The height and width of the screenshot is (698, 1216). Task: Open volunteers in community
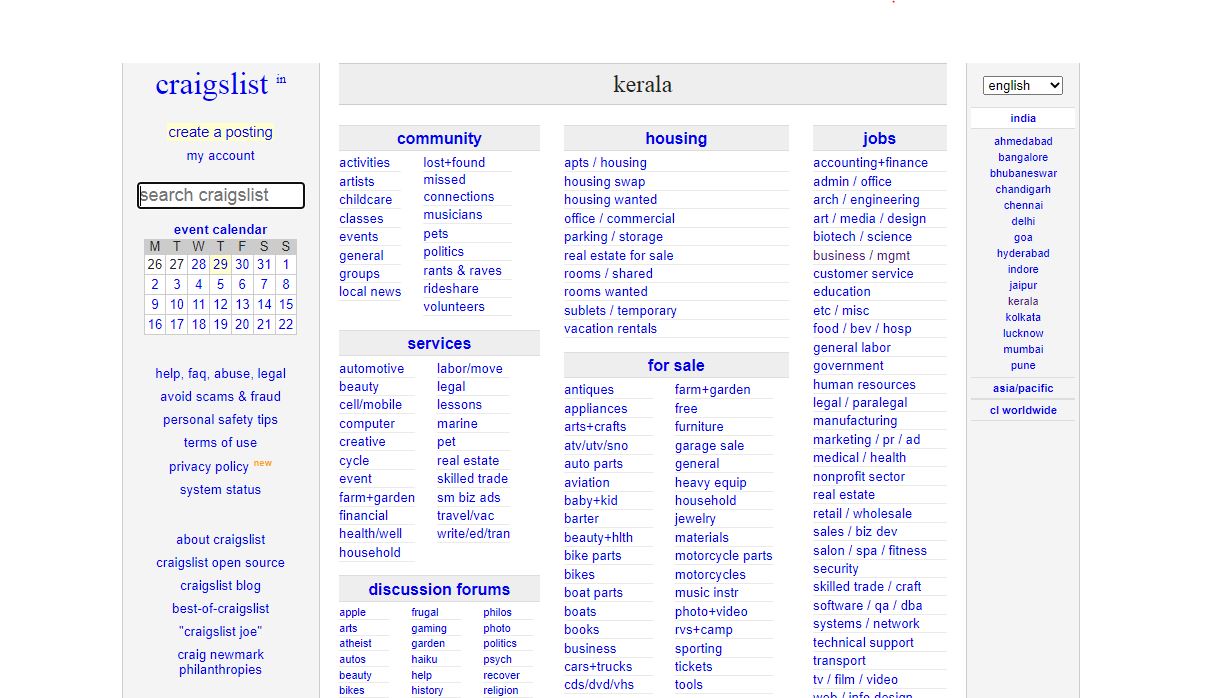point(454,307)
